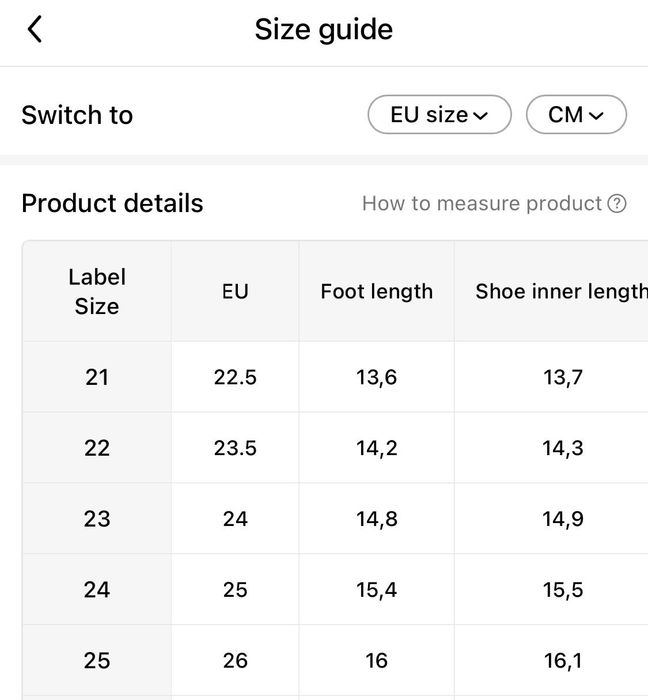This screenshot has height=700, width=648.
Task: Choose label size 23 in table
Action: pos(97,519)
